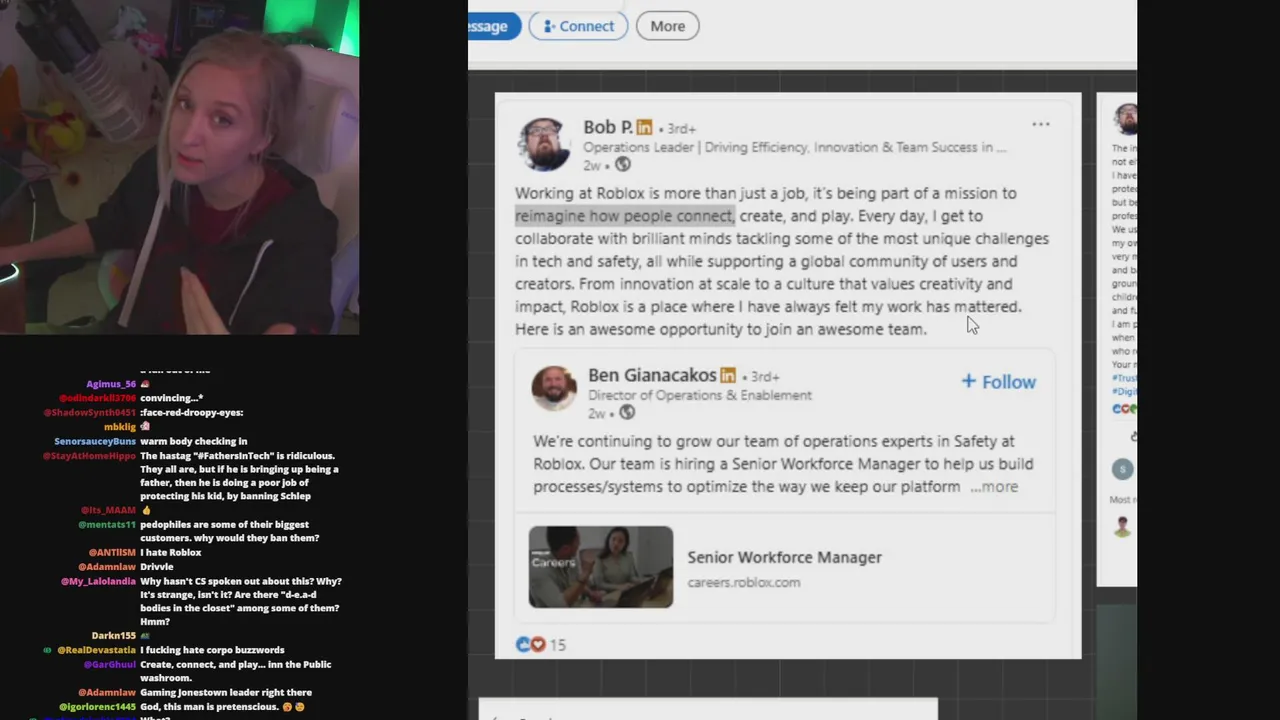Click the like reaction icon
1280x720 pixels.
coord(523,645)
